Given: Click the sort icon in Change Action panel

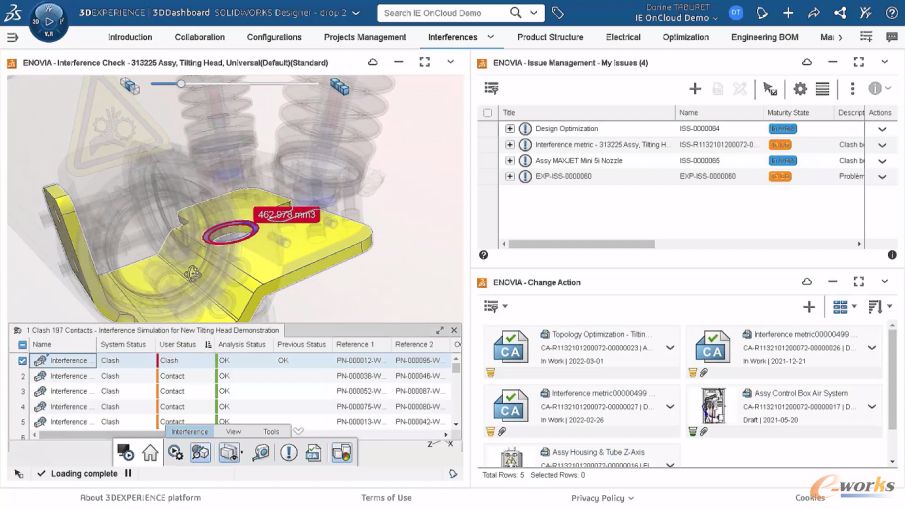Looking at the screenshot, I should point(876,307).
